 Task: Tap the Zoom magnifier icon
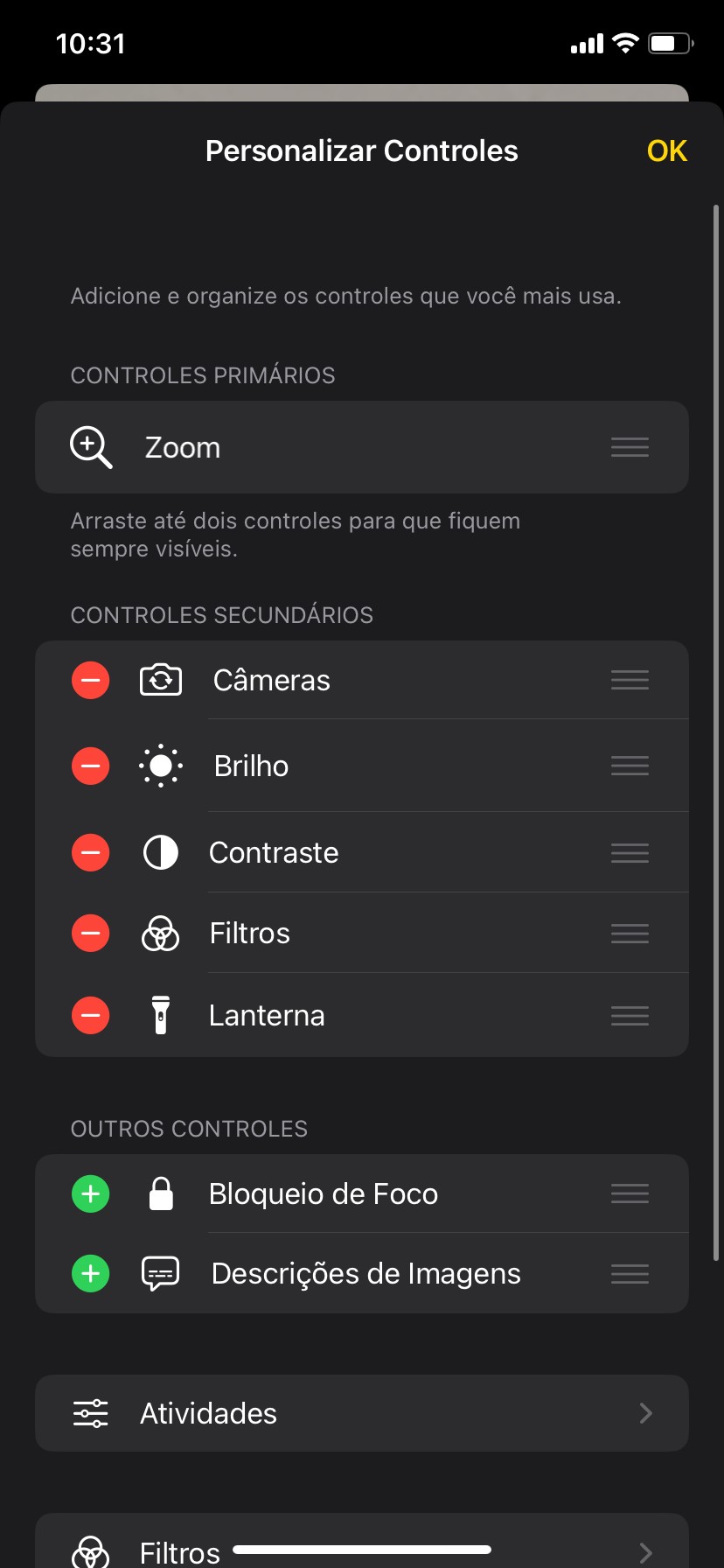[91, 447]
